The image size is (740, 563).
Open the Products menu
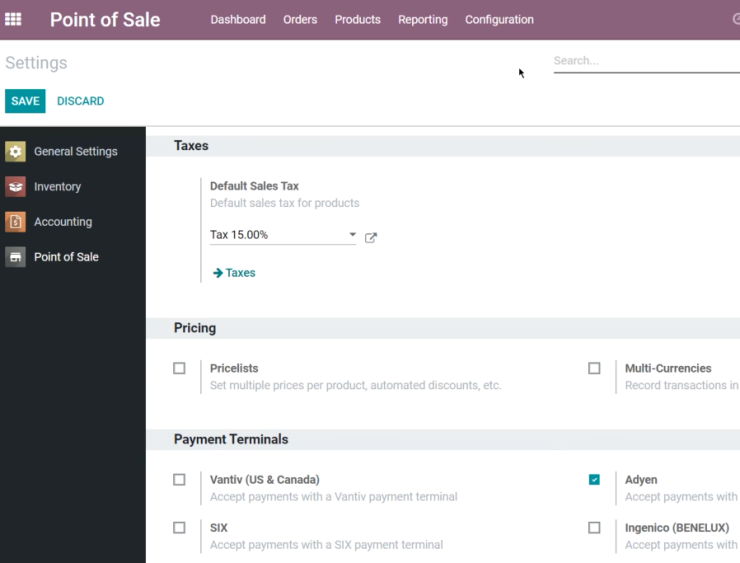[357, 19]
